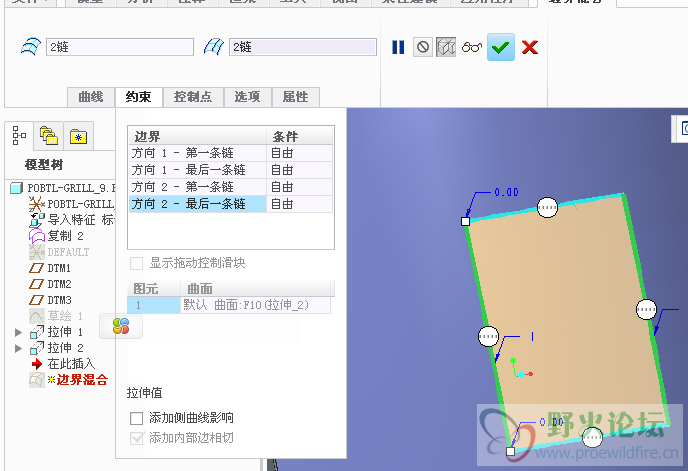Click top edge constraint circle handle

click(x=547, y=207)
